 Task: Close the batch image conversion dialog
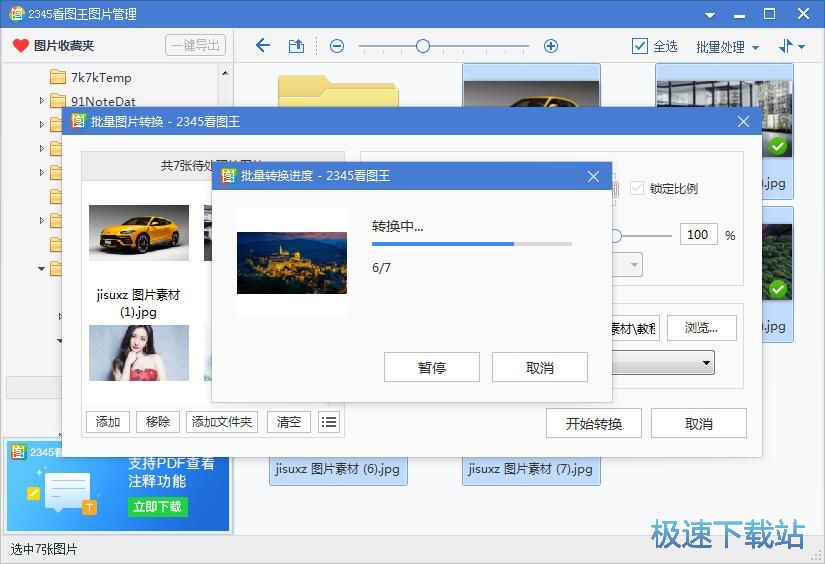click(743, 122)
